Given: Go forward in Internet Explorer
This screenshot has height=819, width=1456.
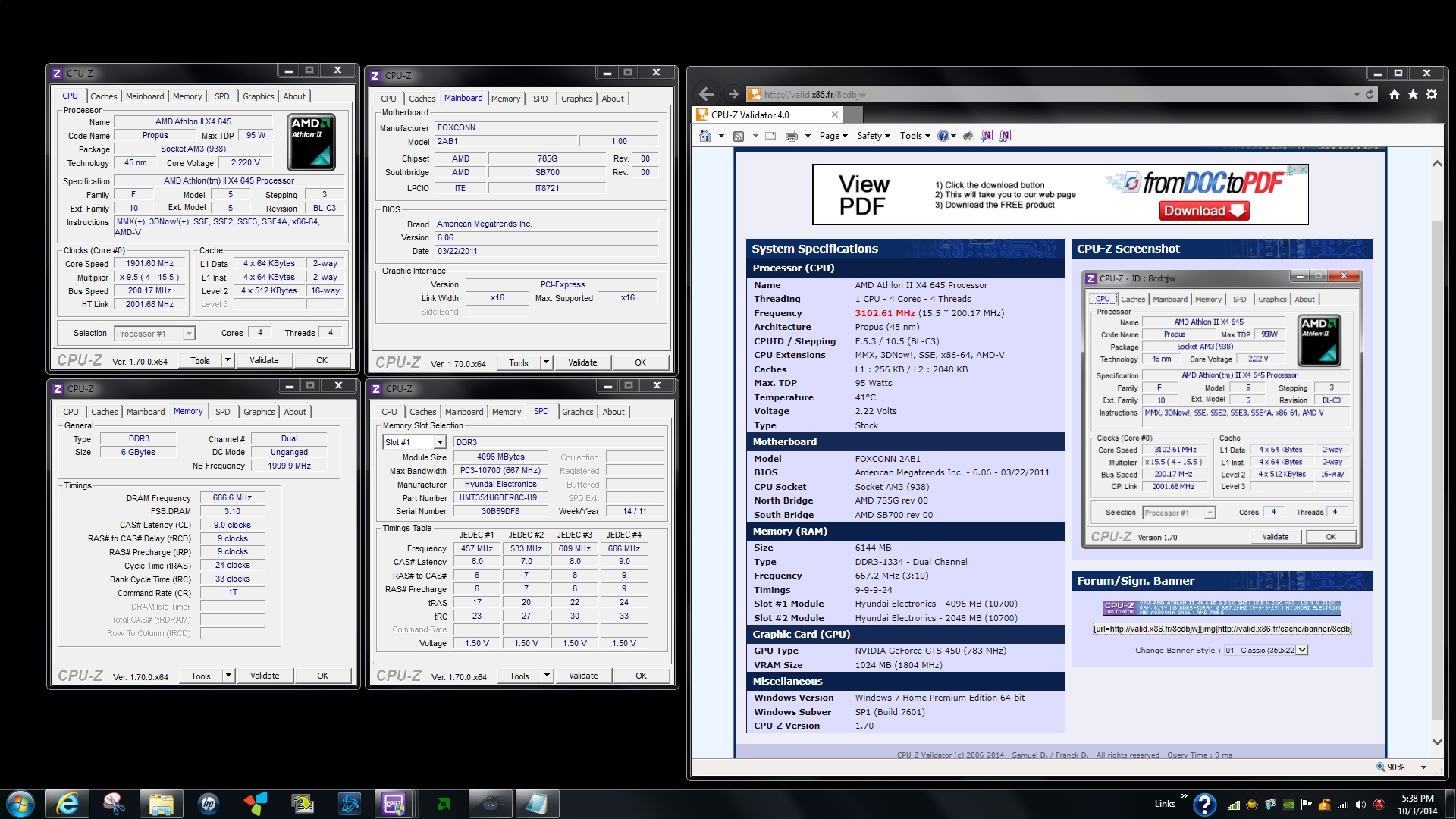Looking at the screenshot, I should (x=733, y=94).
